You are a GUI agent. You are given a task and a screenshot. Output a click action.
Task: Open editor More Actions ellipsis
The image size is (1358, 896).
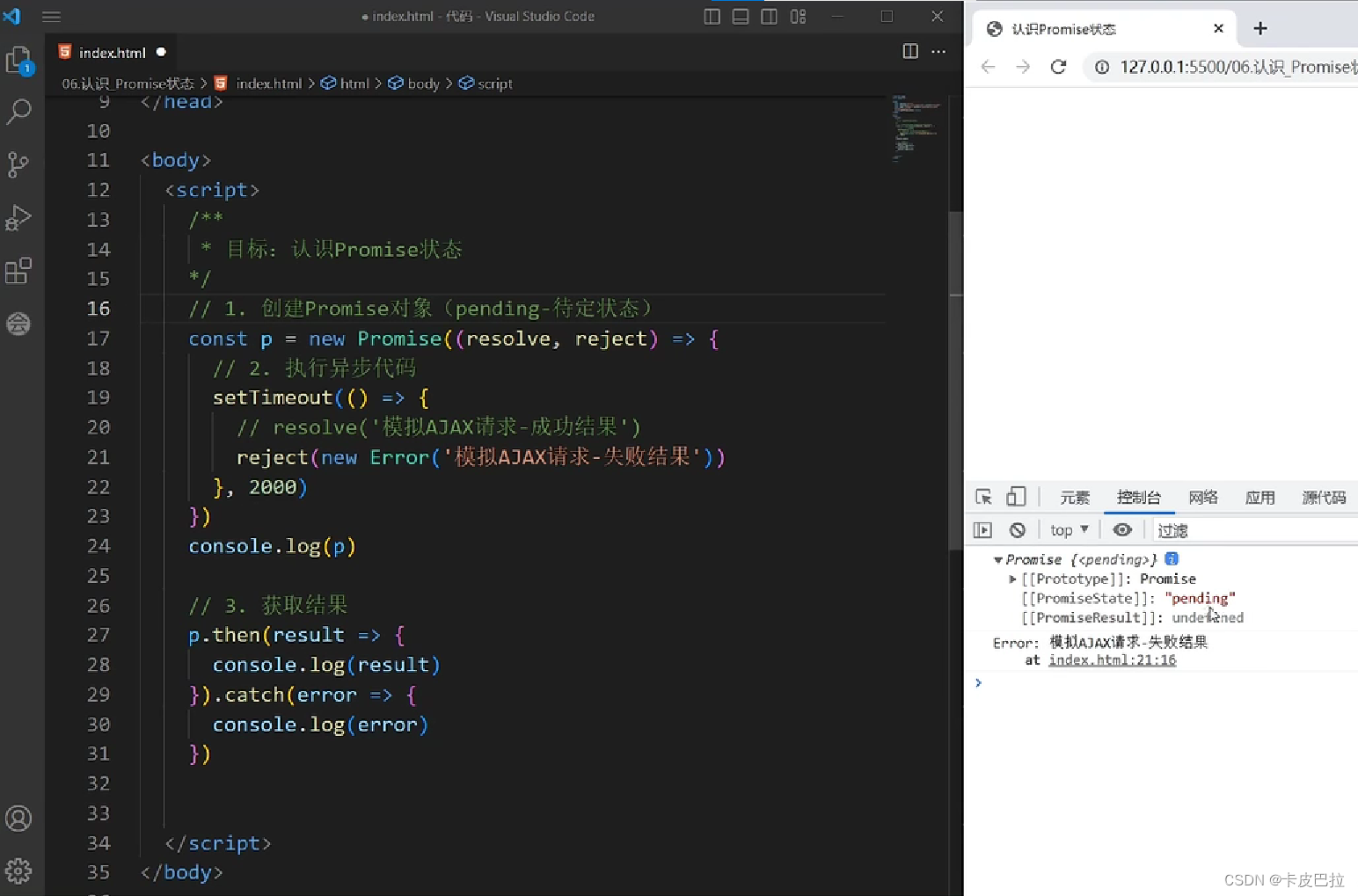[938, 52]
